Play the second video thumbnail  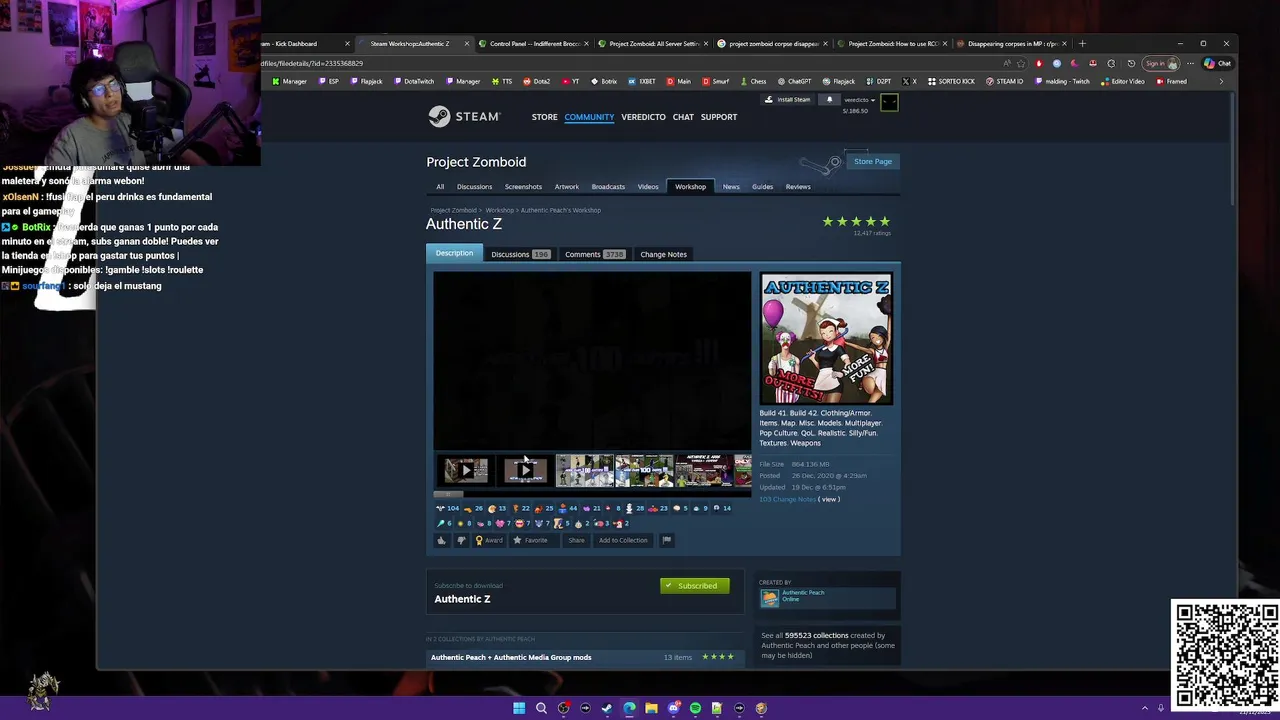click(525, 470)
